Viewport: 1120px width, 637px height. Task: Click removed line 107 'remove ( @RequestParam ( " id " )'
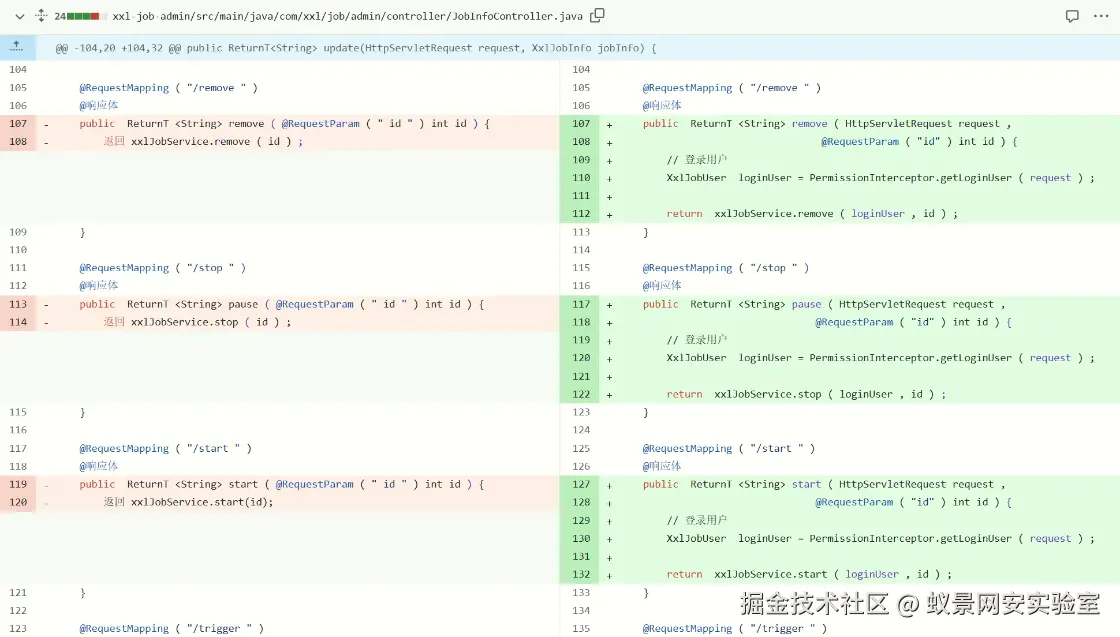click(326, 124)
